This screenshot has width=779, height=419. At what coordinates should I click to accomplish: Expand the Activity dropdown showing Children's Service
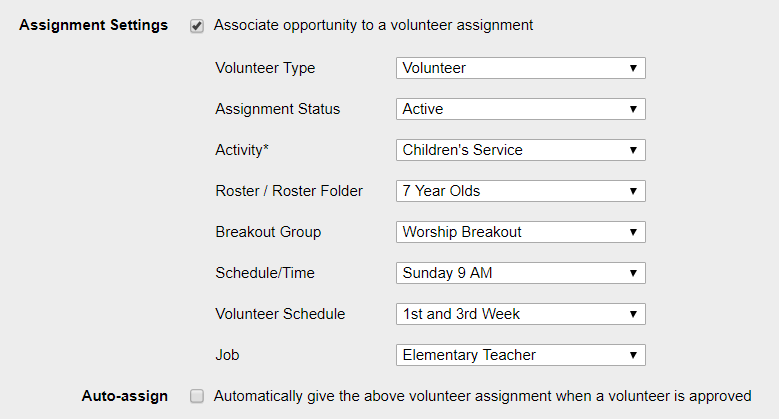pos(521,150)
